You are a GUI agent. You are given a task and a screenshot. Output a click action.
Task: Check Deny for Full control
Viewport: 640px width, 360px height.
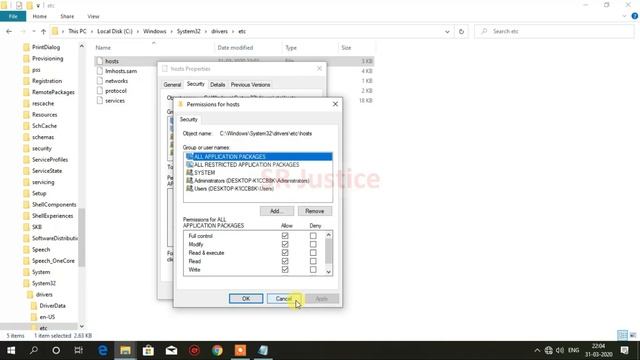[x=313, y=236]
